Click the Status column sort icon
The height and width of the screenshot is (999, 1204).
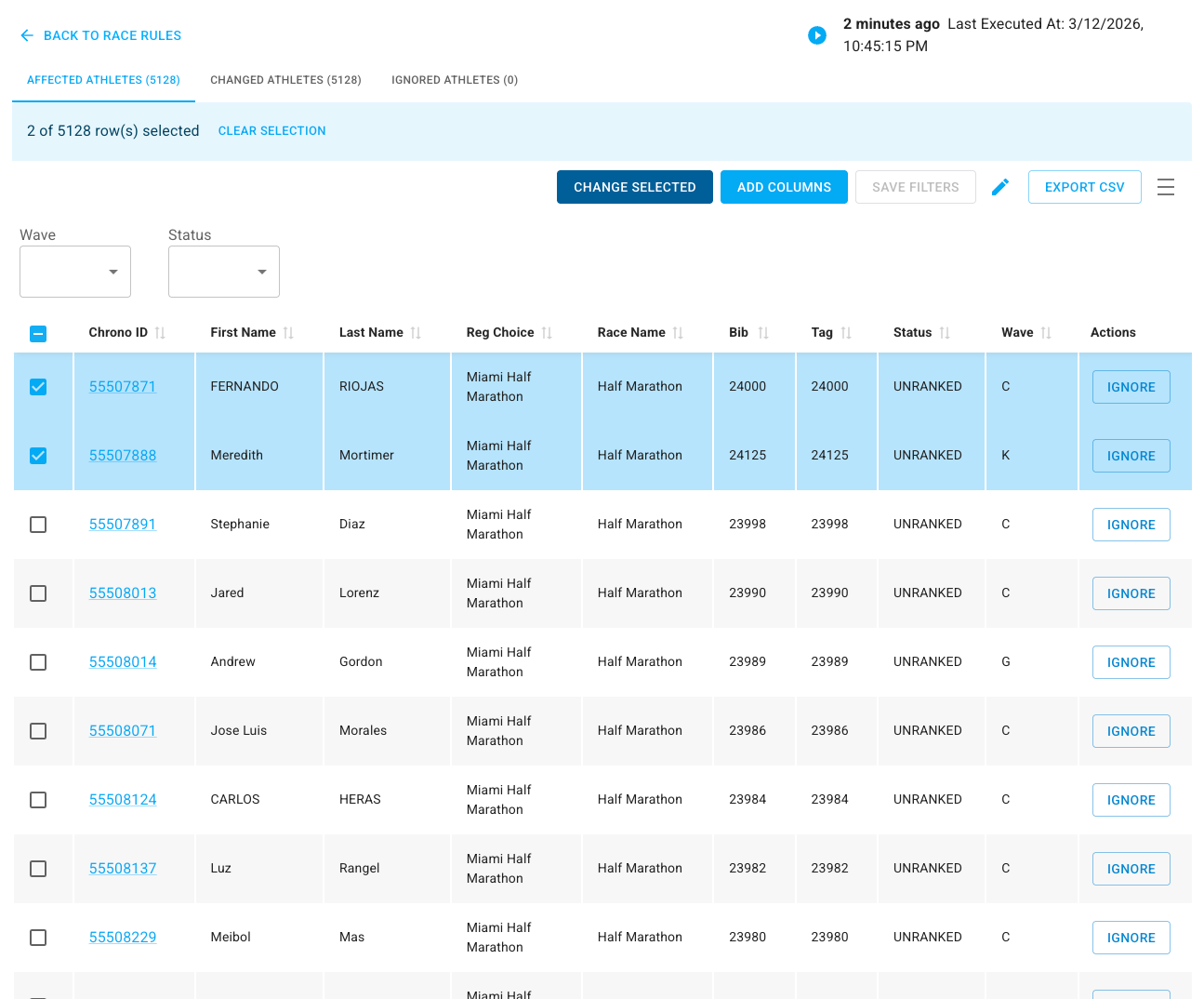tap(945, 333)
